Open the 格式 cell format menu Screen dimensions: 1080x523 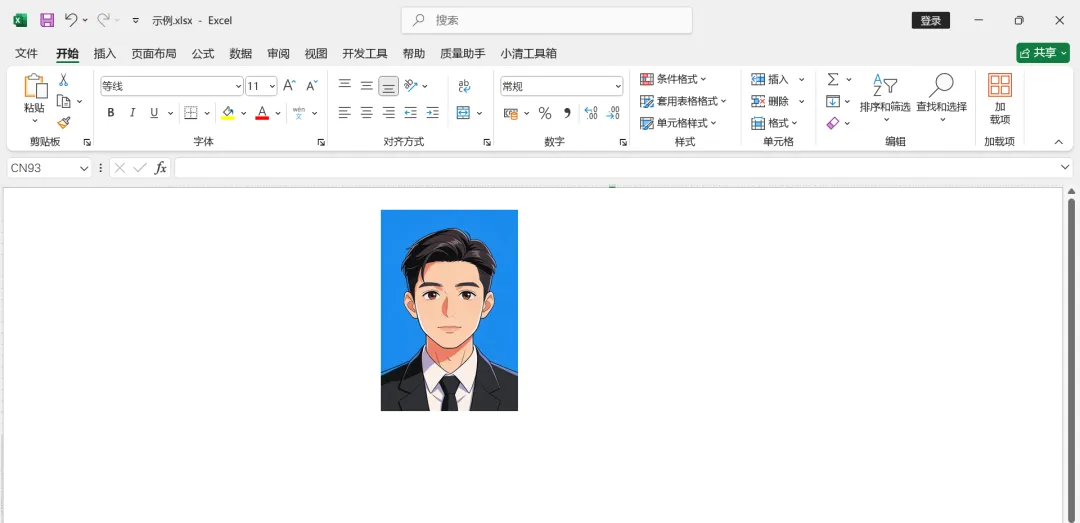click(774, 123)
